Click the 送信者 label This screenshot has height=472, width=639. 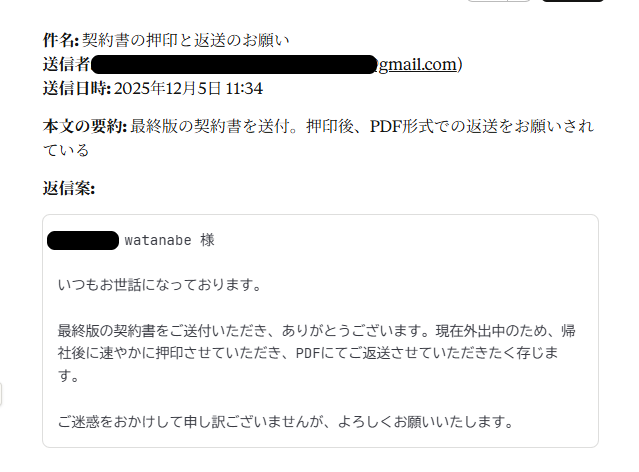[x=66, y=64]
